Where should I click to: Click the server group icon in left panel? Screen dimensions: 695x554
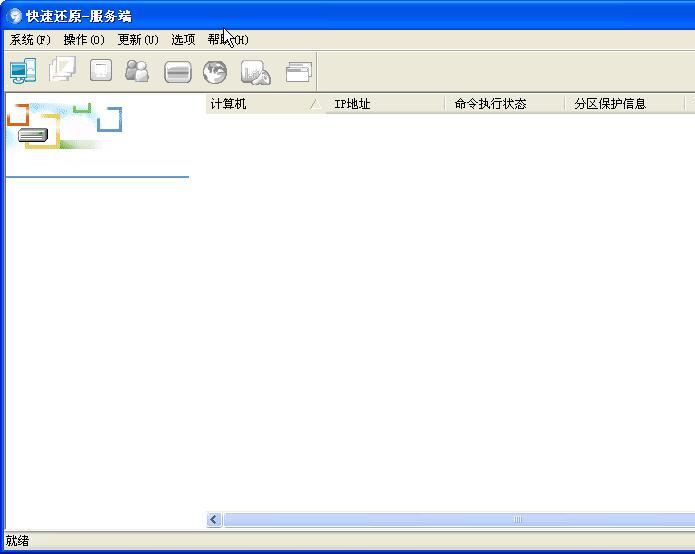pos(33,134)
